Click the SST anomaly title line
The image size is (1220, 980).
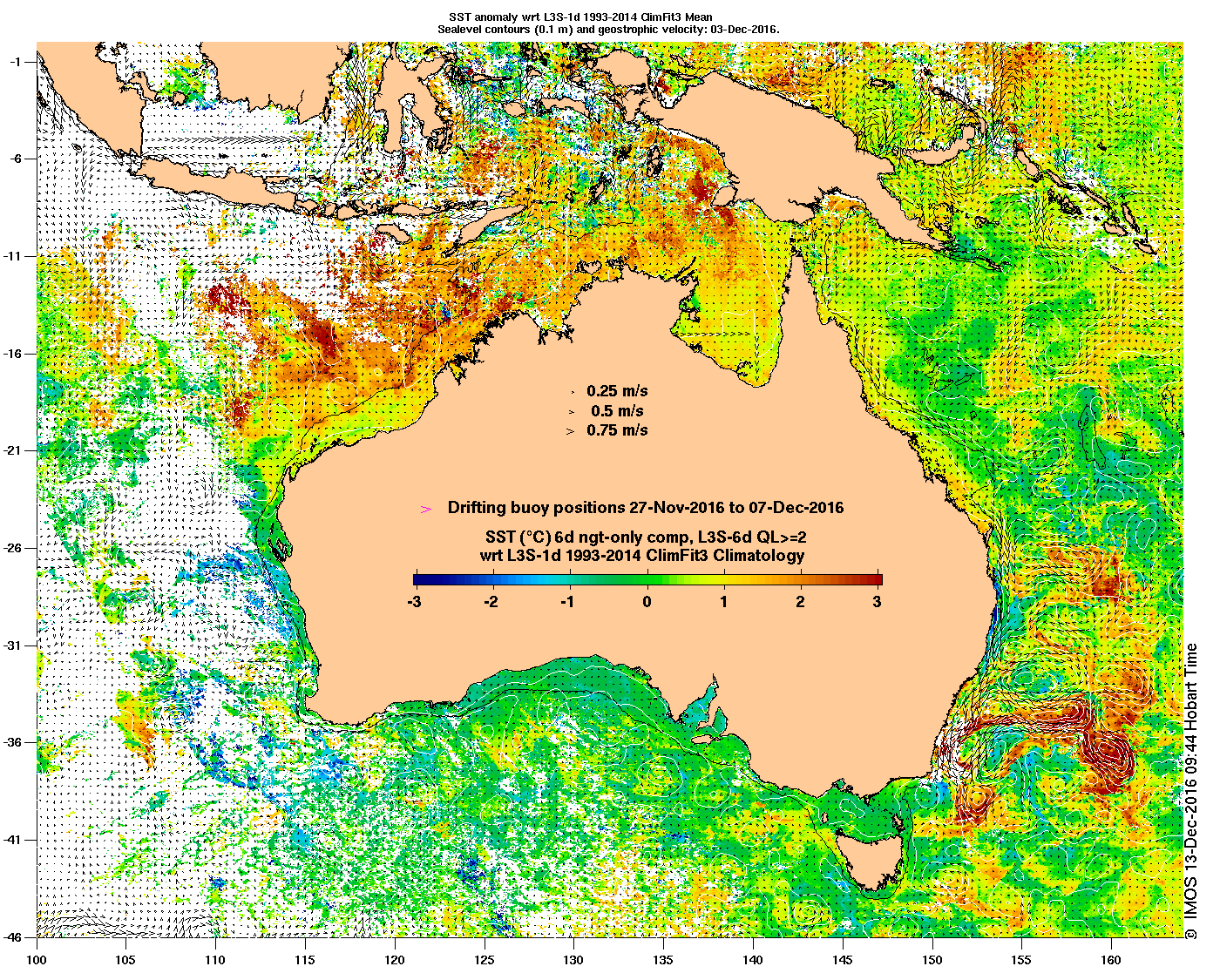point(580,17)
